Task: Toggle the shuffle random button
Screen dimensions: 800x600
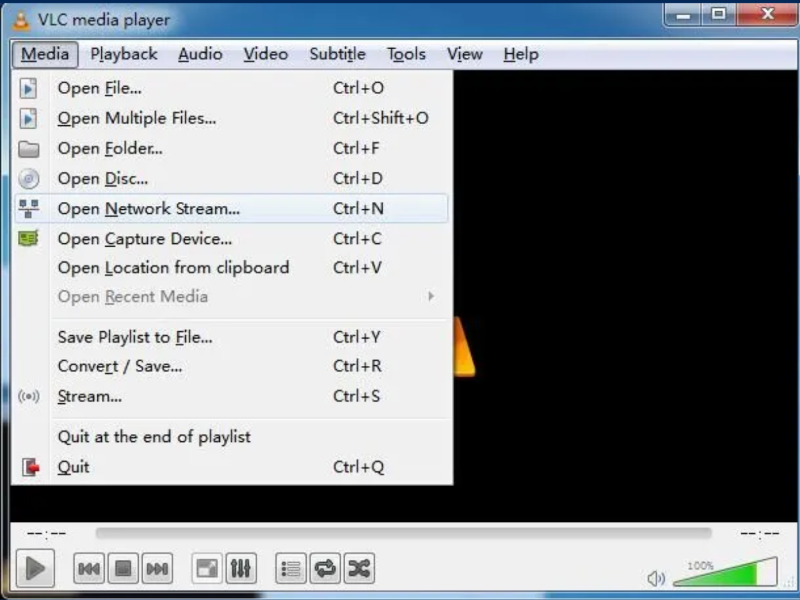Action: tap(359, 568)
